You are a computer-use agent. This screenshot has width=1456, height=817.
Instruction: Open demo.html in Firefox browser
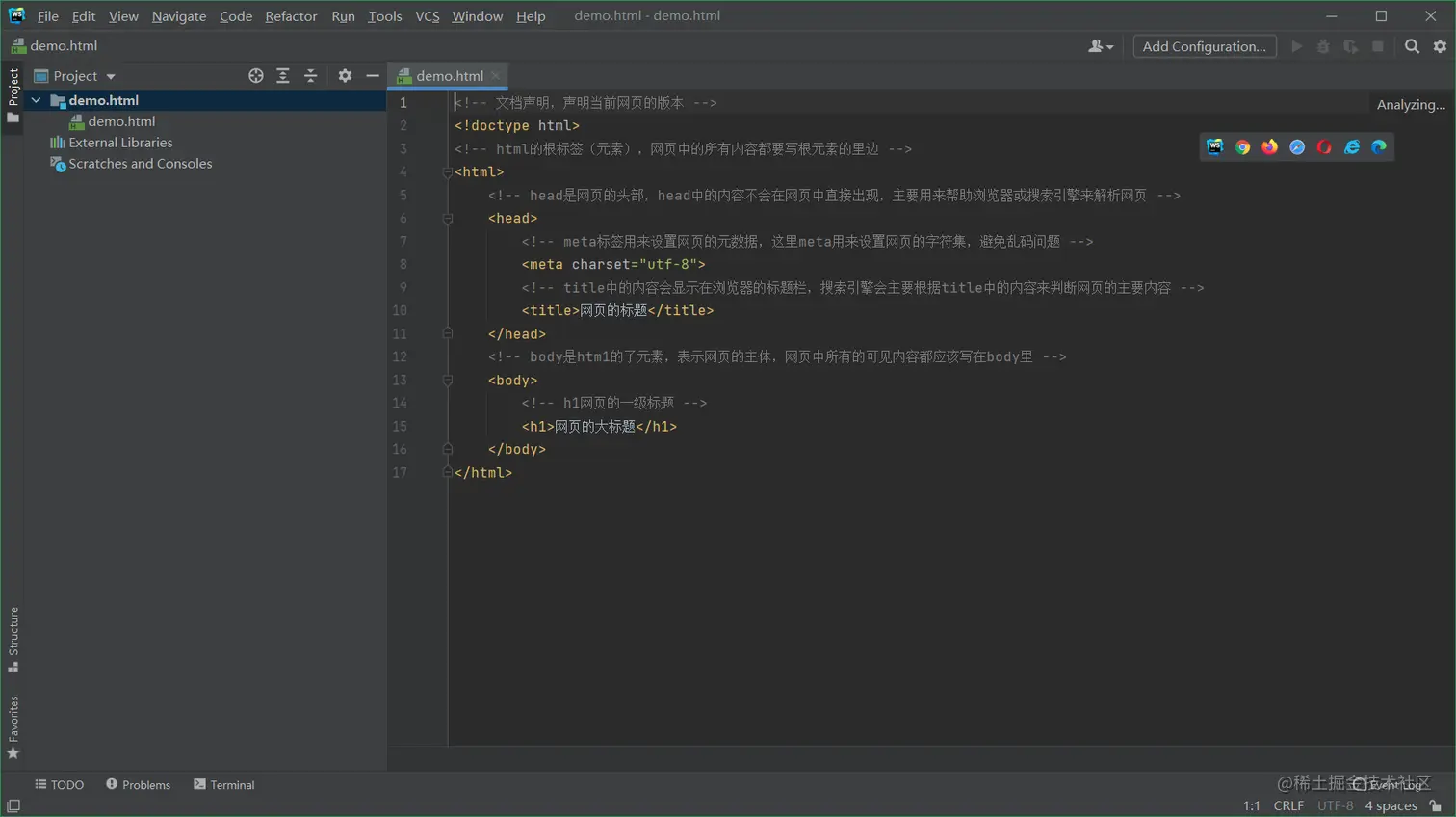click(1270, 146)
